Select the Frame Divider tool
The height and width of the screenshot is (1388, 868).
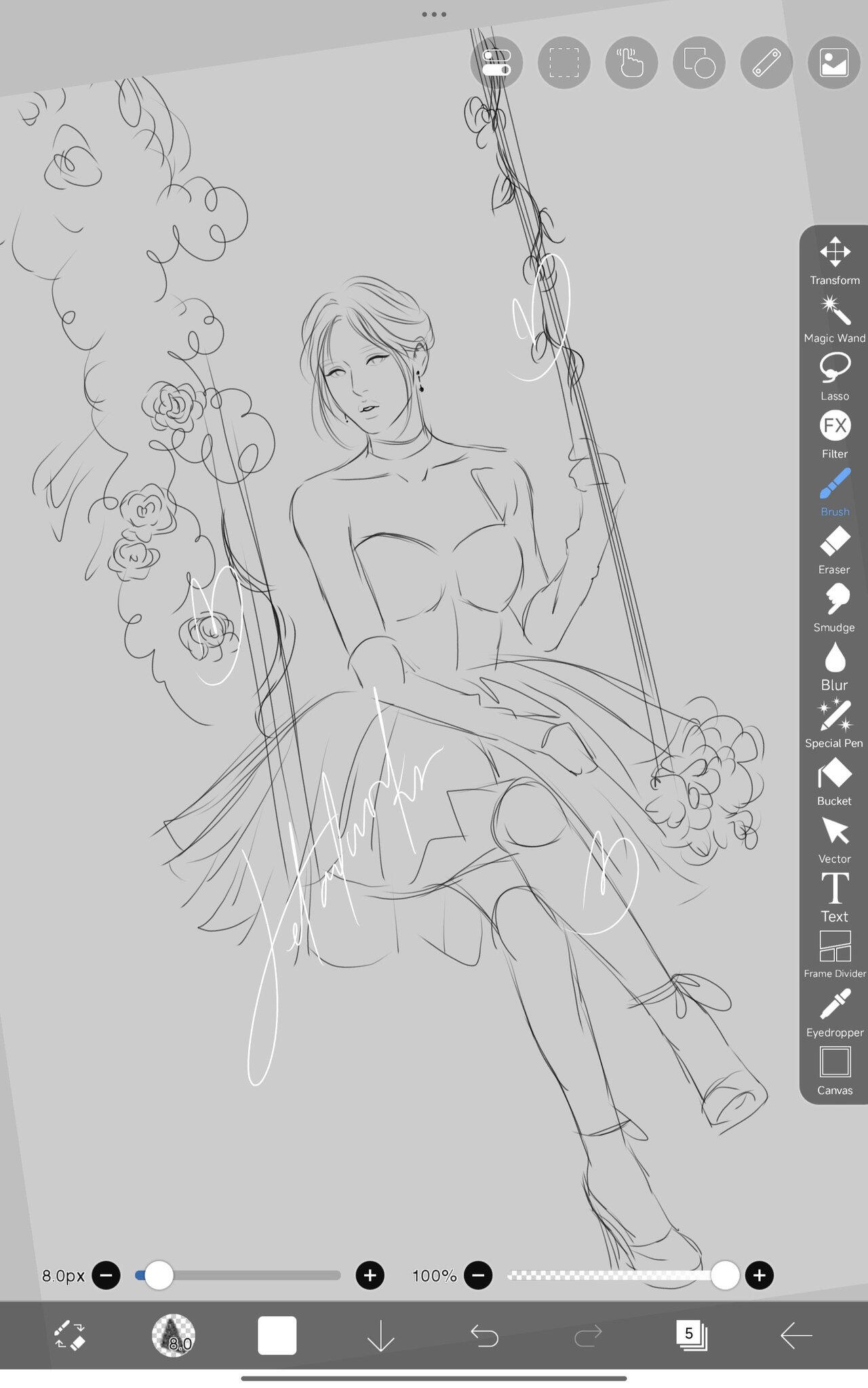click(834, 955)
